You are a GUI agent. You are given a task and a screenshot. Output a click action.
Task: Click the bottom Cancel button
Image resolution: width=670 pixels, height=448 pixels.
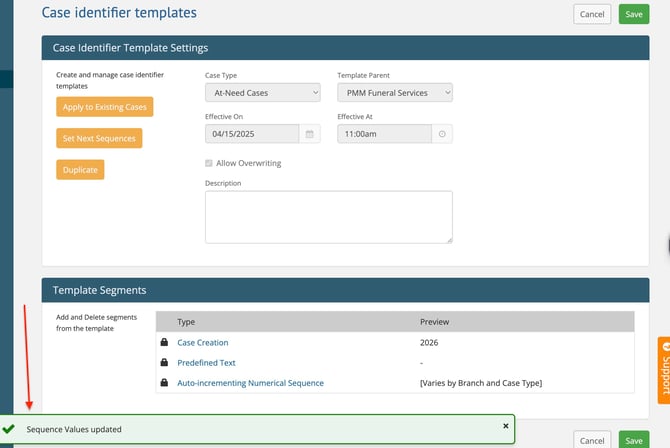(x=592, y=440)
